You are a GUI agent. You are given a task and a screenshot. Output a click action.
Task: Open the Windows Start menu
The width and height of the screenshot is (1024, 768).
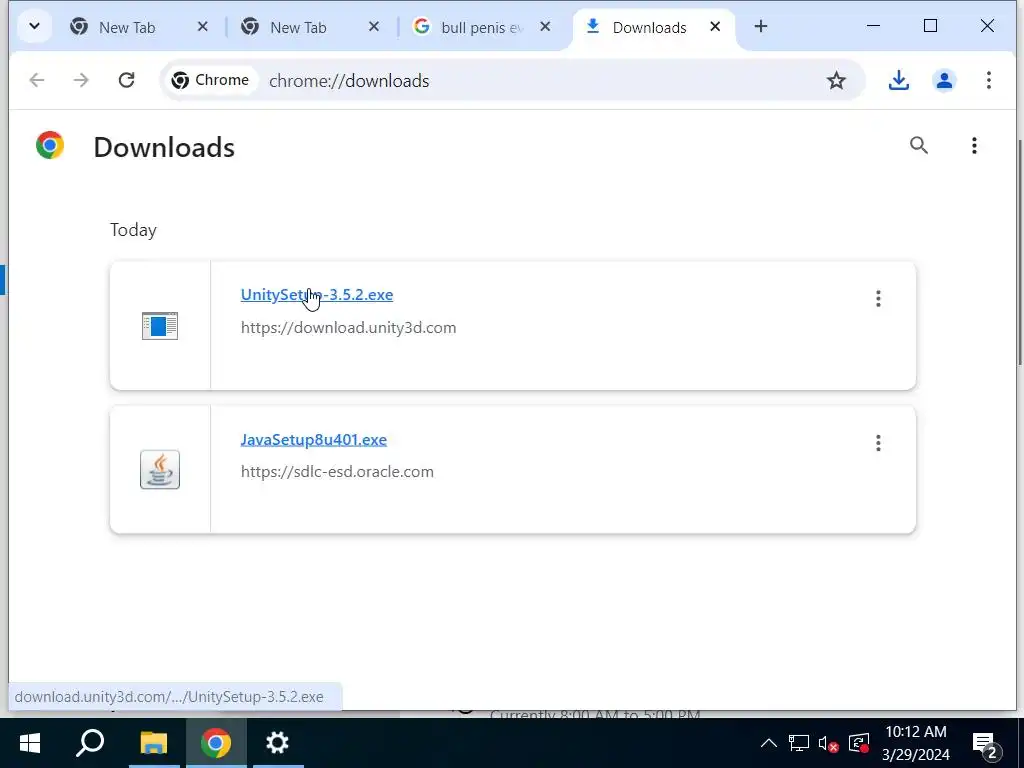point(29,743)
